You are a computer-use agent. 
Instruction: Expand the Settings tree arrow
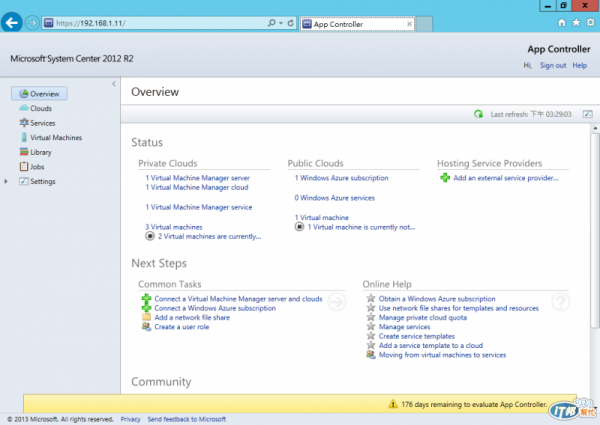click(6, 181)
